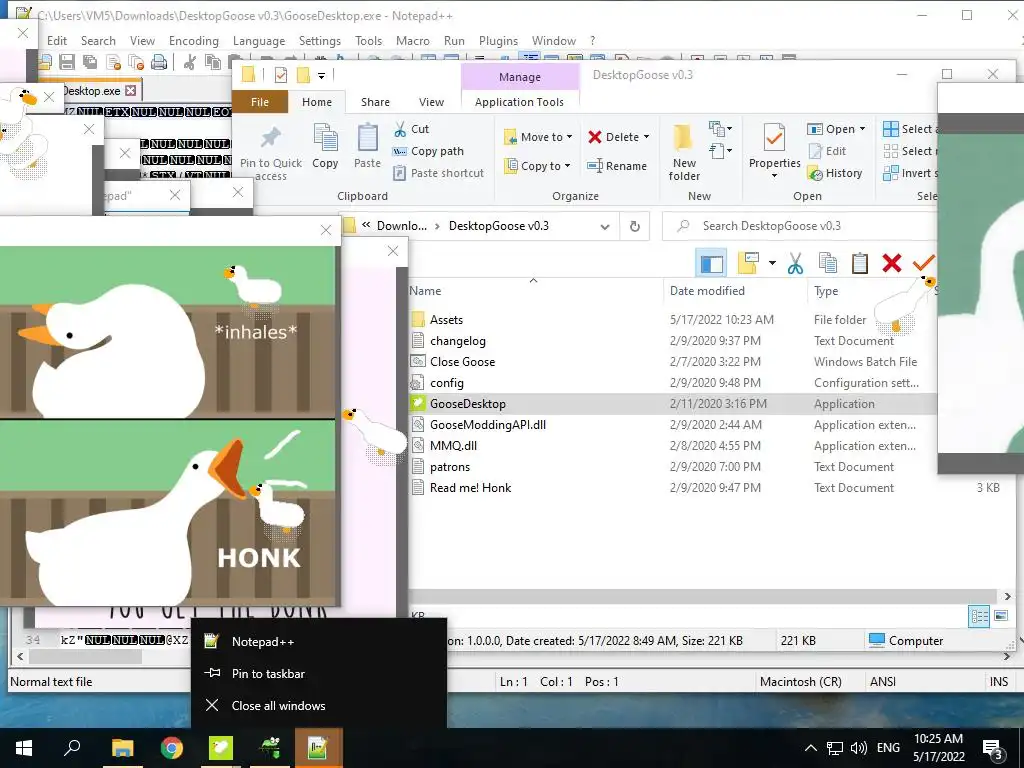The width and height of the screenshot is (1024, 768).
Task: Select the Close Goose batch file
Action: click(462, 362)
